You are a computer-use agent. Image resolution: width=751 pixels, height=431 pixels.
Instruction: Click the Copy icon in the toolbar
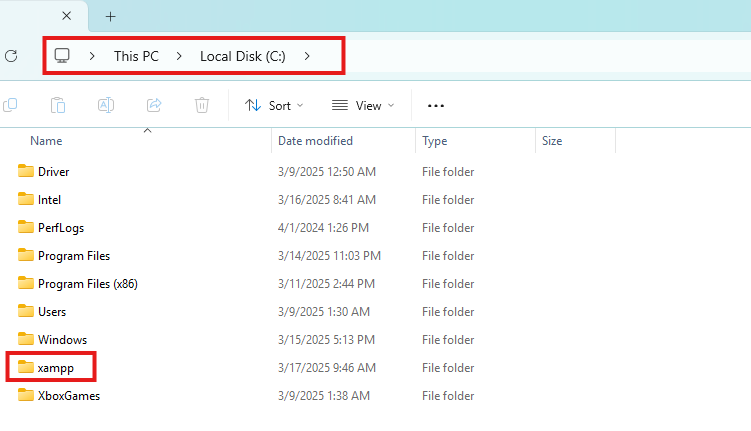(10, 105)
